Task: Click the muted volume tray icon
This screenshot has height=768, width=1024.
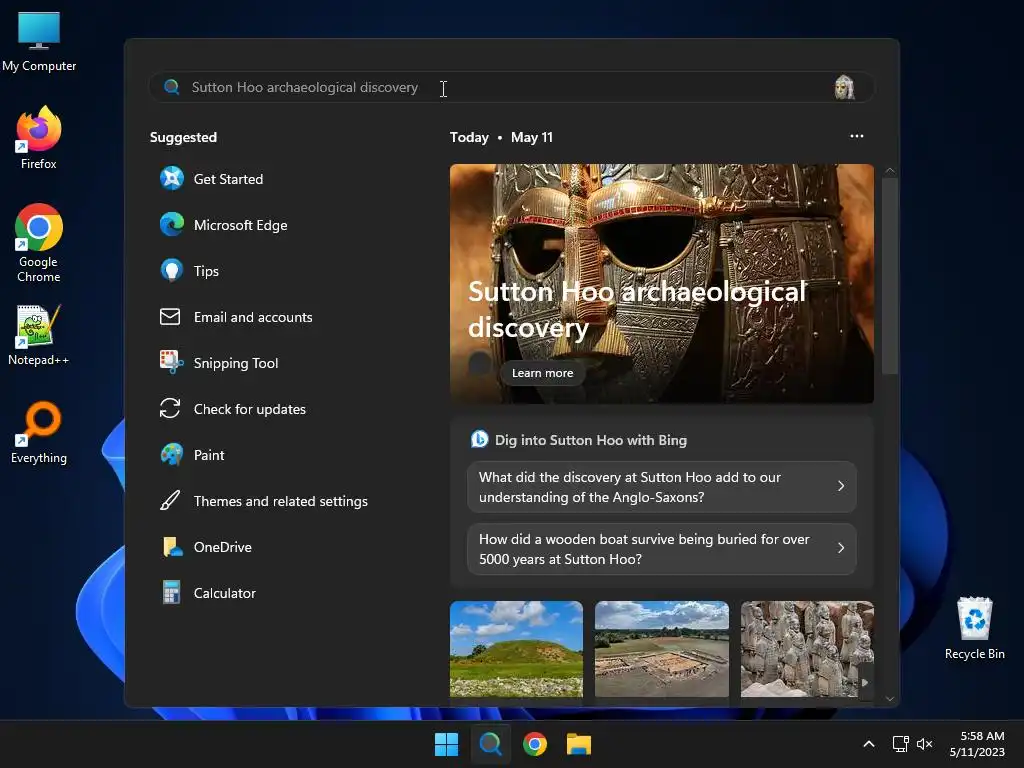Action: (x=924, y=744)
